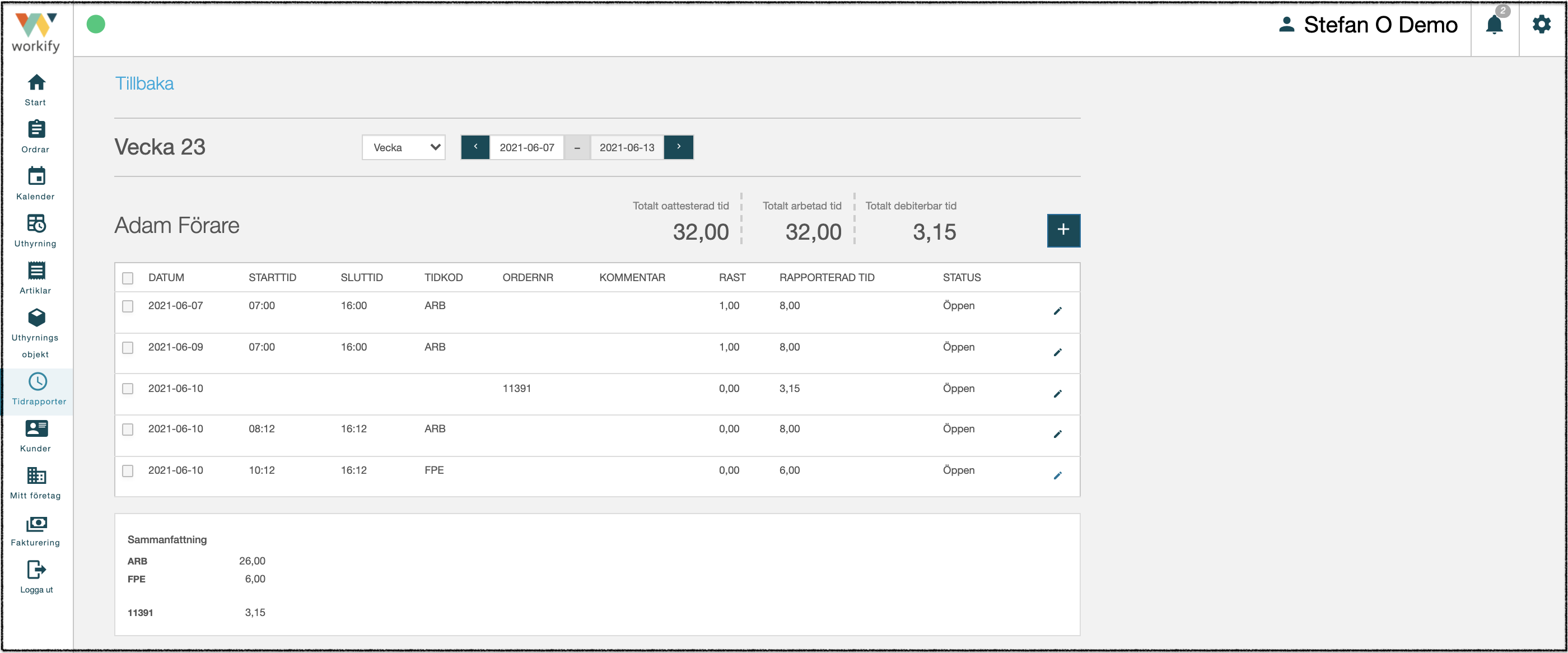Click the 3,15 reported time cell
The width and height of the screenshot is (1568, 653).
click(x=790, y=388)
